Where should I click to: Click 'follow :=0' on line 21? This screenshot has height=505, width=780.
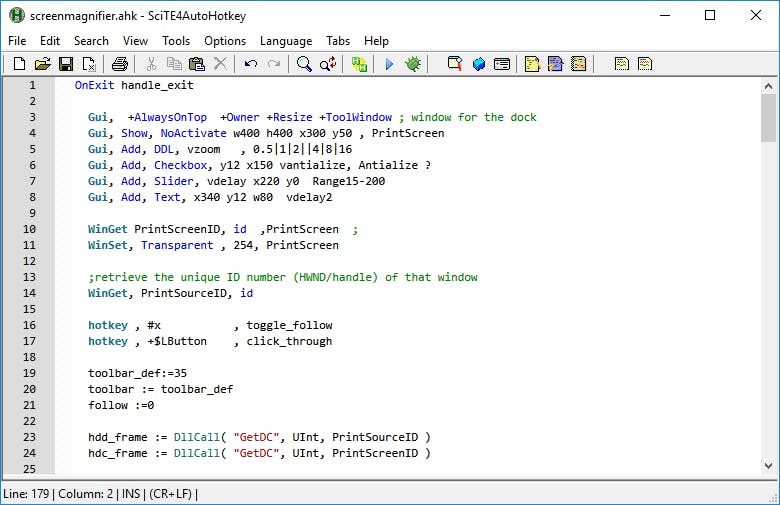pos(121,405)
